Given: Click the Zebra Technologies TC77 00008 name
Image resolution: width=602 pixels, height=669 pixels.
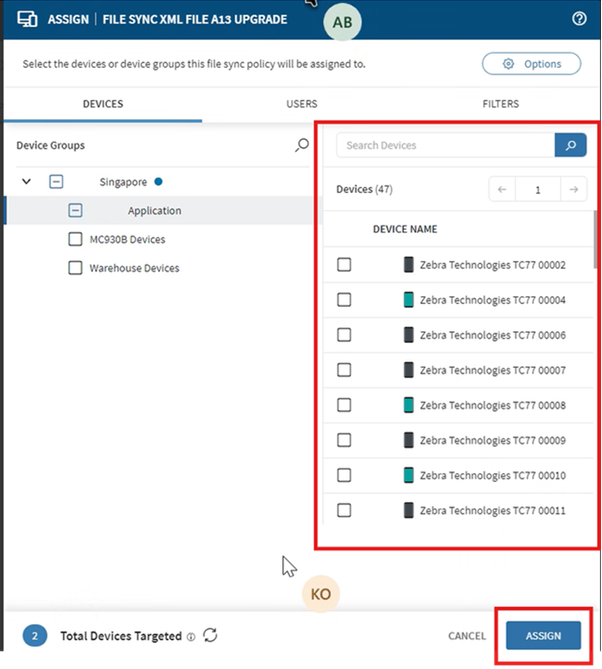Looking at the screenshot, I should (493, 404).
